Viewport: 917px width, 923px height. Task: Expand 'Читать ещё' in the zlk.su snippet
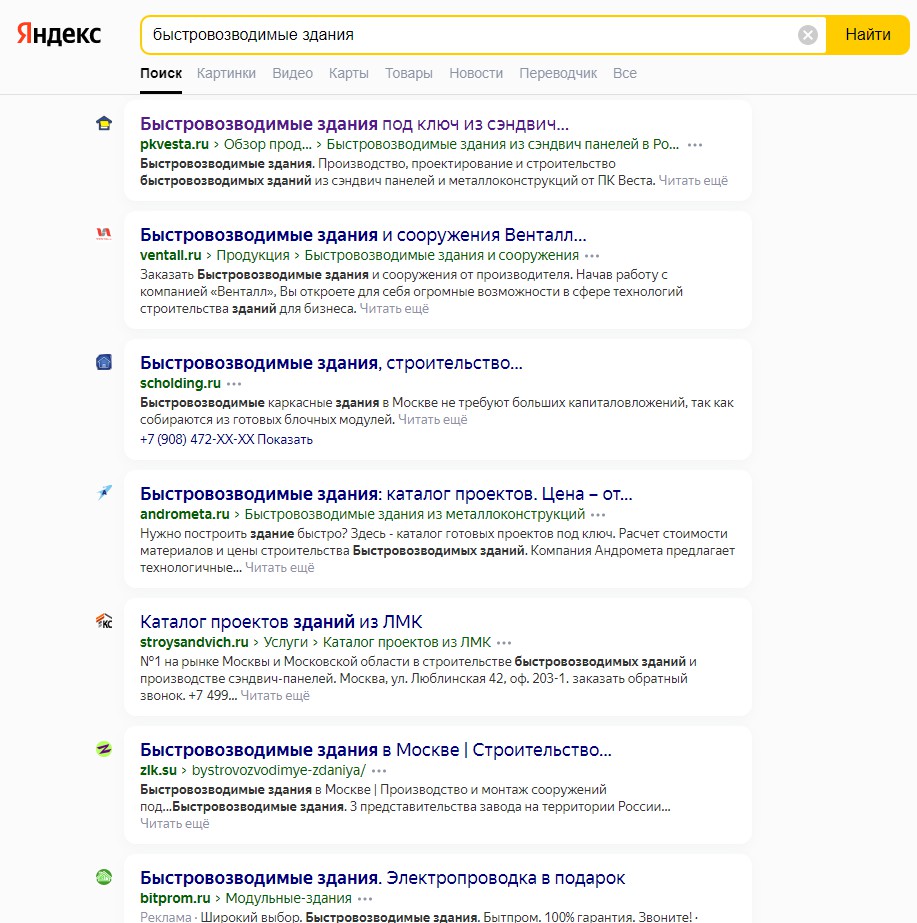(x=175, y=824)
